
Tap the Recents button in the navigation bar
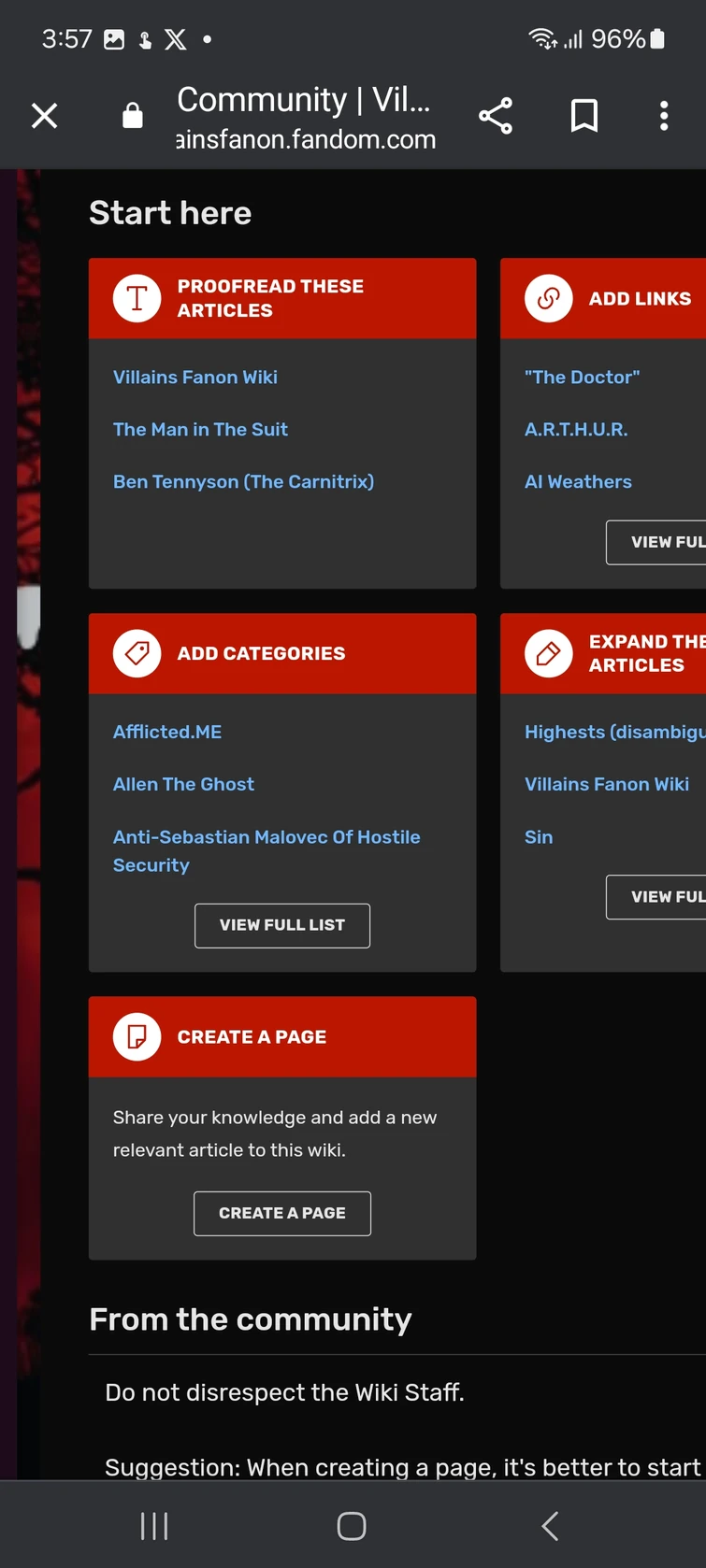coord(153,1525)
